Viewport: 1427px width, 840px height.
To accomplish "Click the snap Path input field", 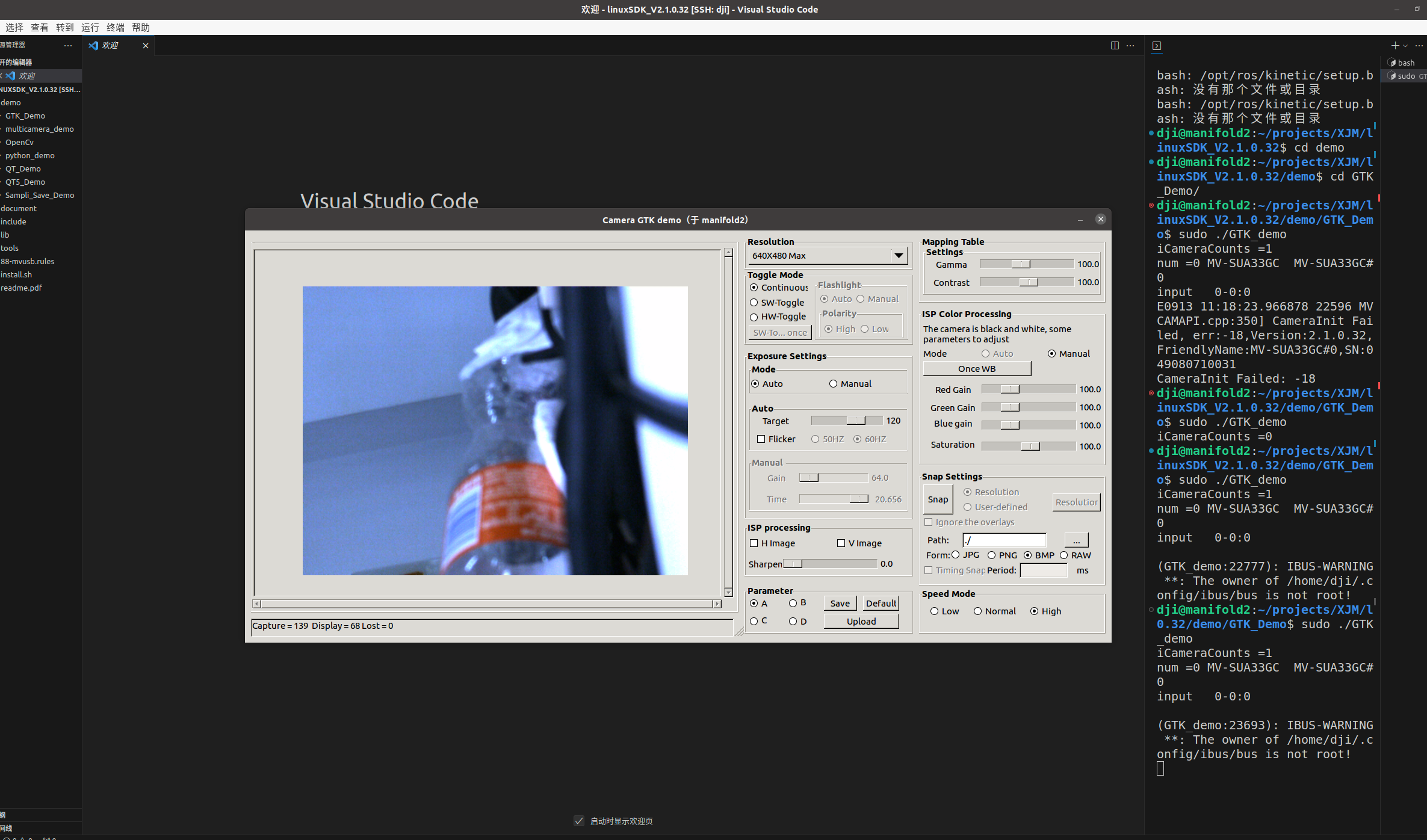I will (1004, 540).
